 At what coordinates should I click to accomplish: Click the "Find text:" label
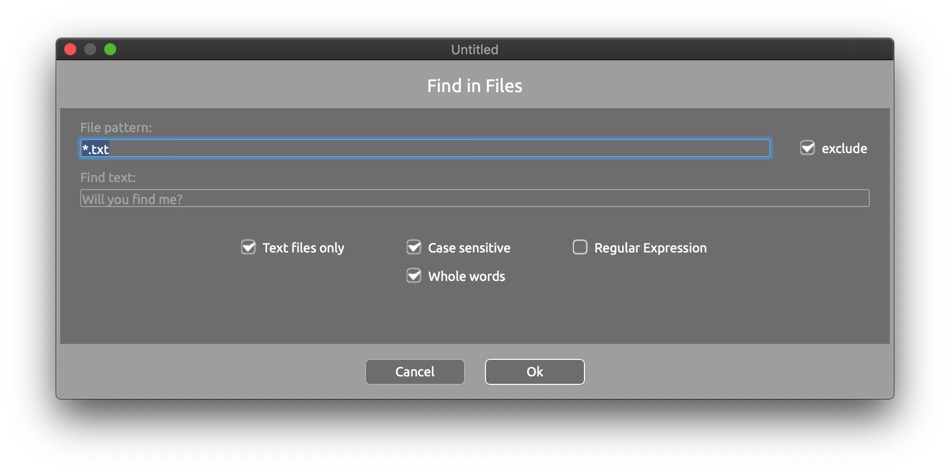108,178
